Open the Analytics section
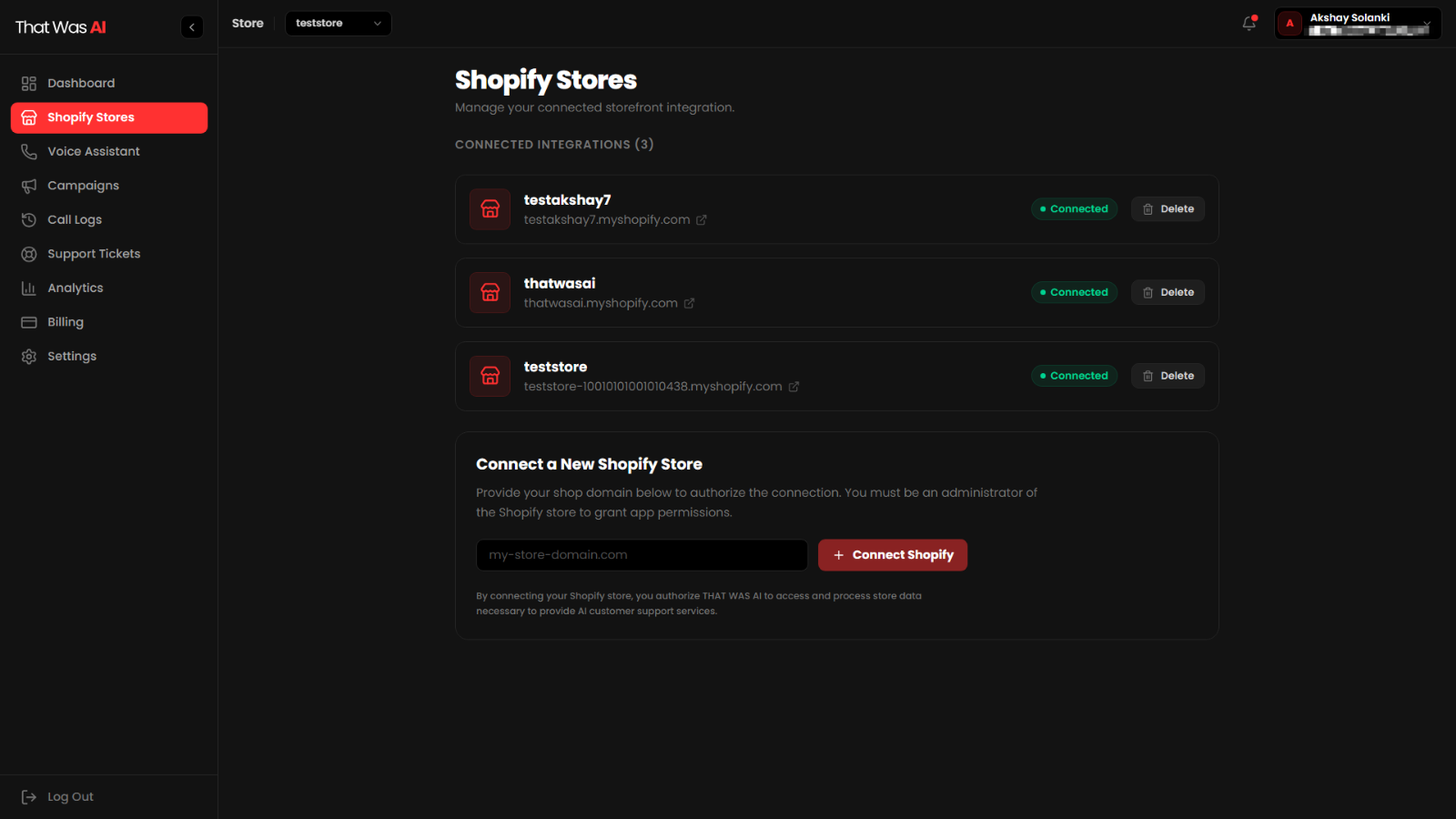 [x=109, y=288]
